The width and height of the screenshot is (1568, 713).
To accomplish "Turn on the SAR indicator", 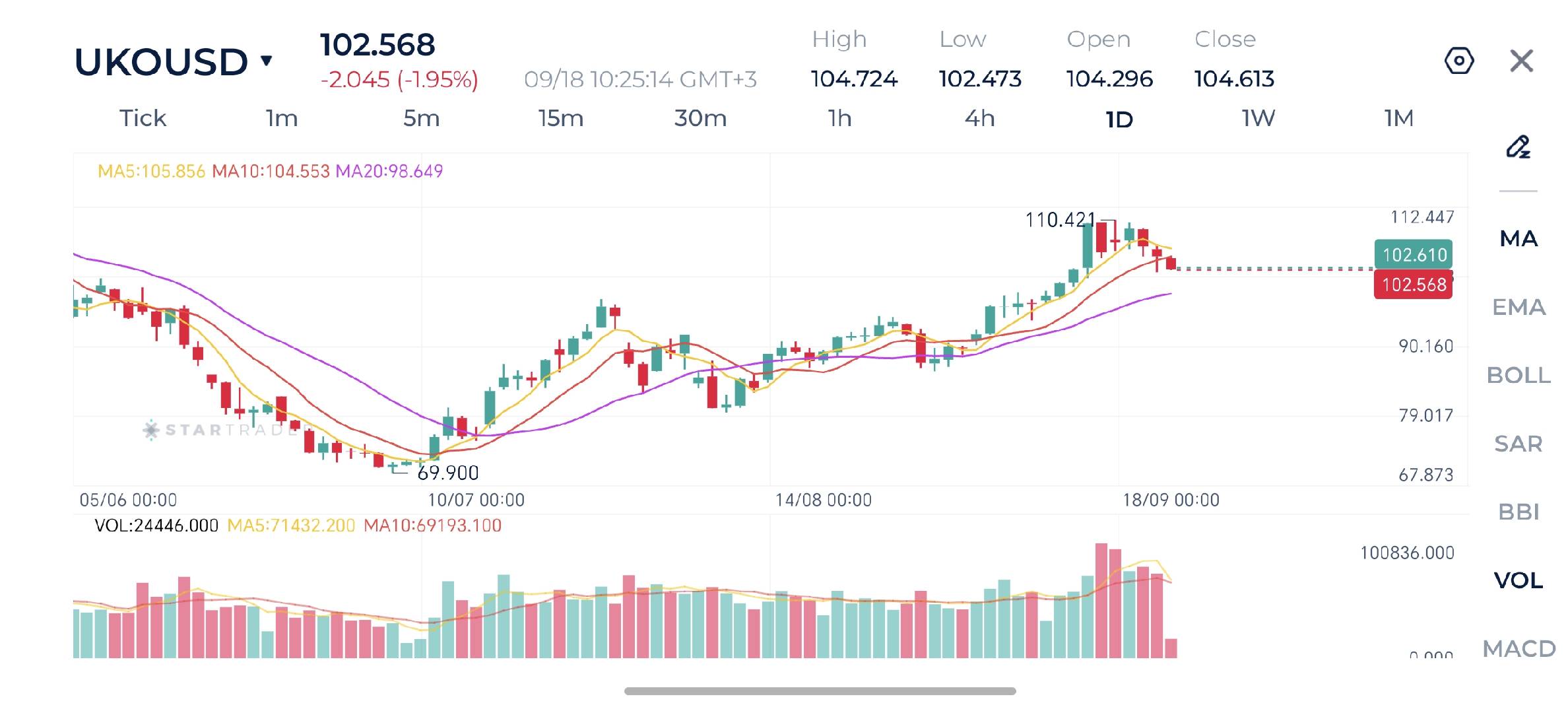I will point(1519,444).
